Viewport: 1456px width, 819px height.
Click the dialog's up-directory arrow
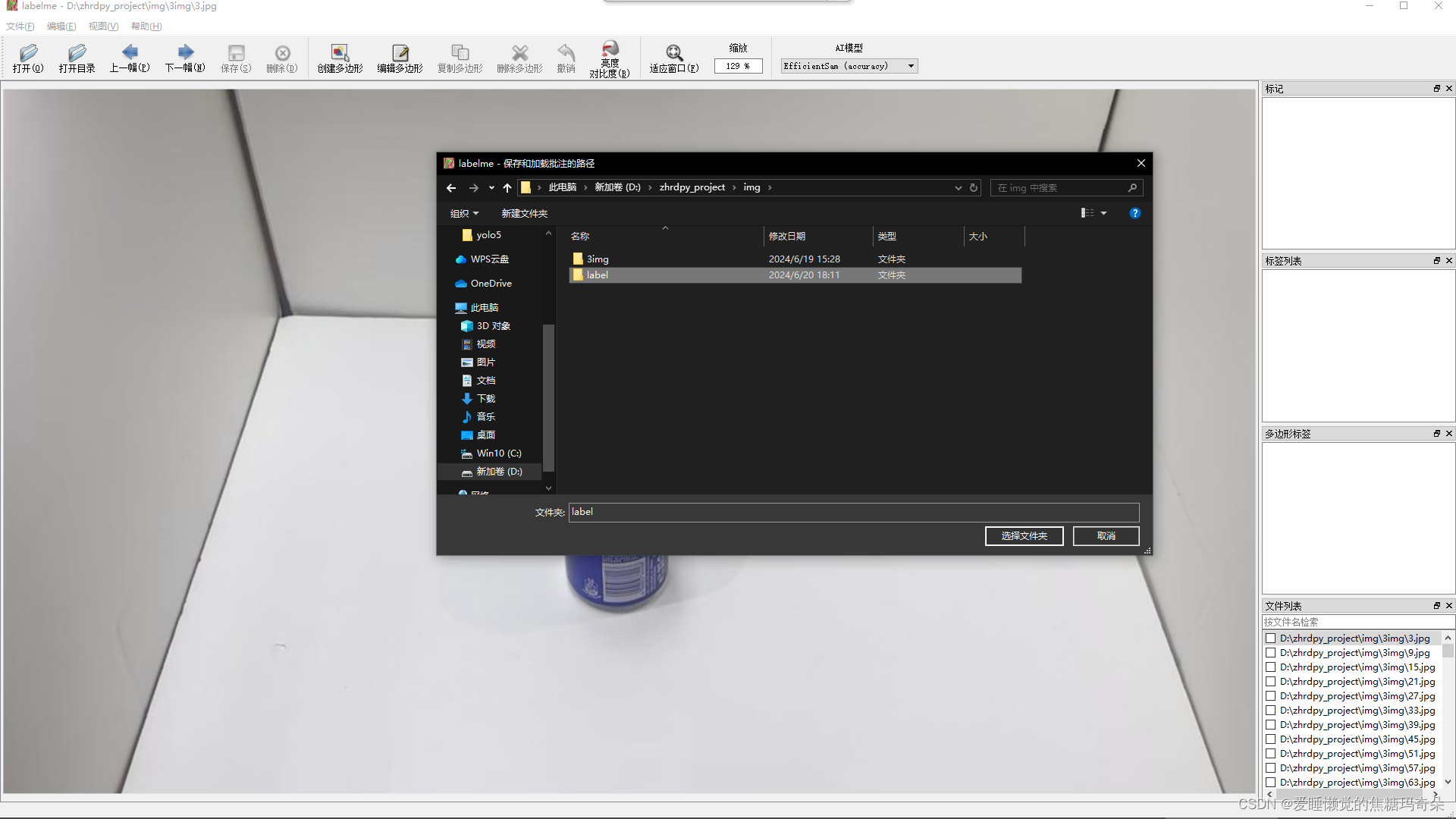pyautogui.click(x=507, y=187)
